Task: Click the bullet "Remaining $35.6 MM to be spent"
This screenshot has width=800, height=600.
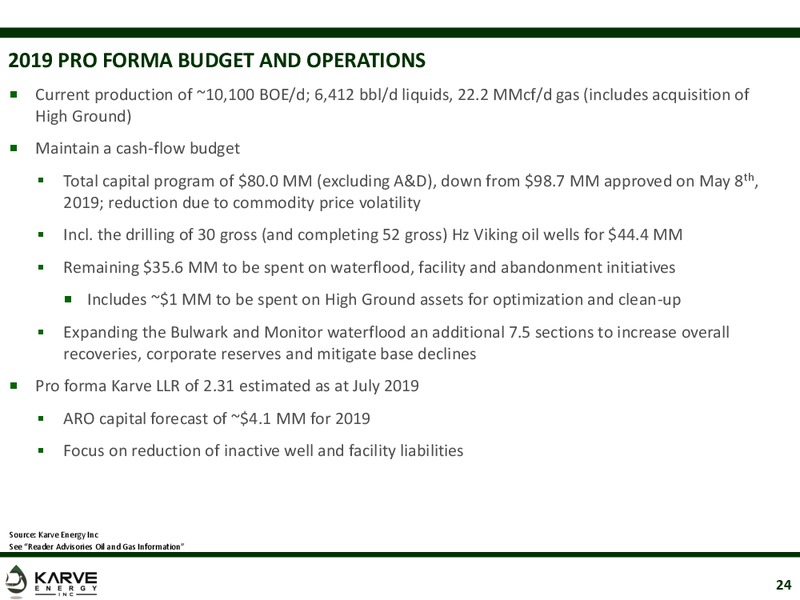Action: coord(369,267)
